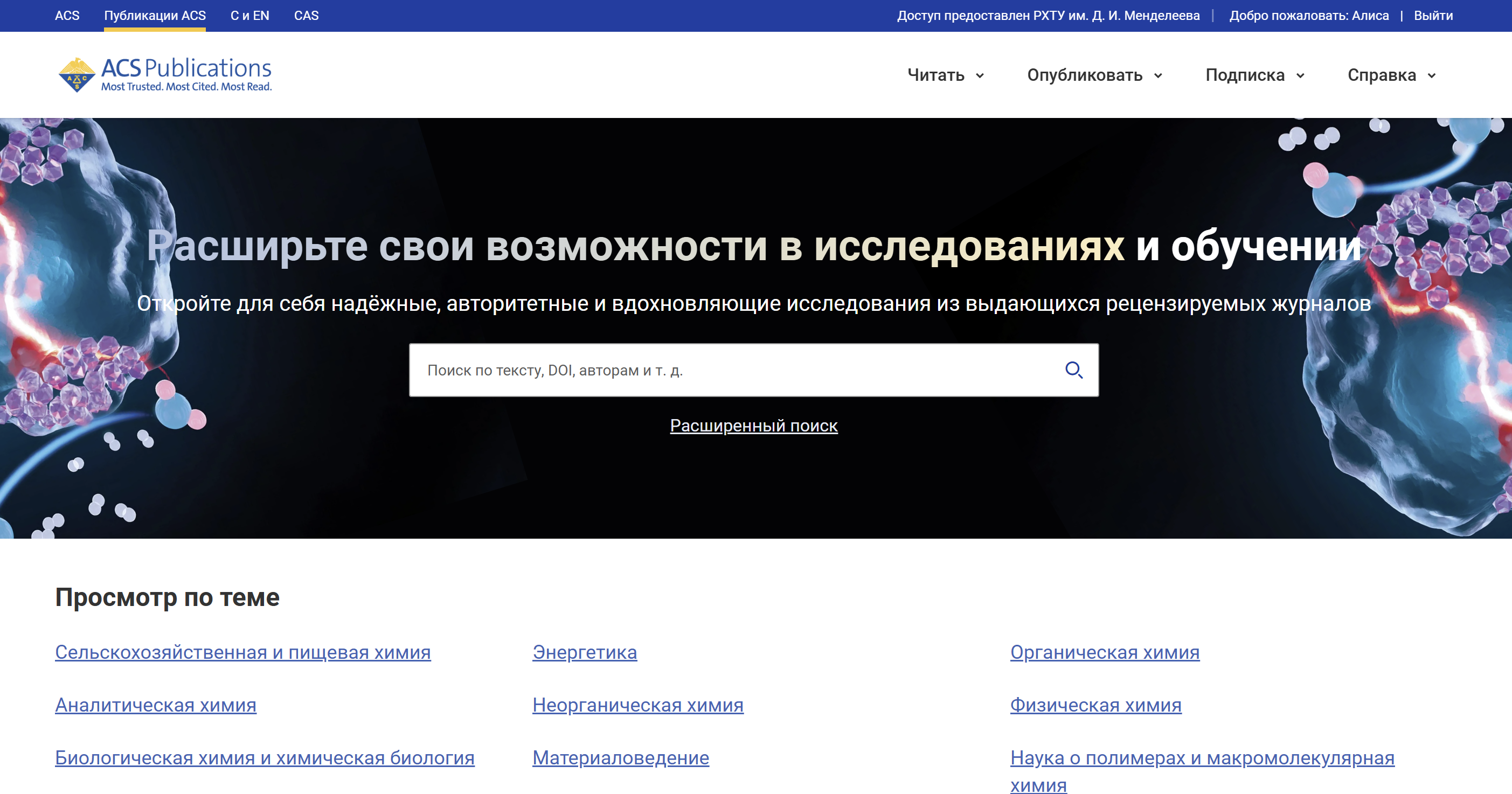Open the Расширенный поиск link

754,426
